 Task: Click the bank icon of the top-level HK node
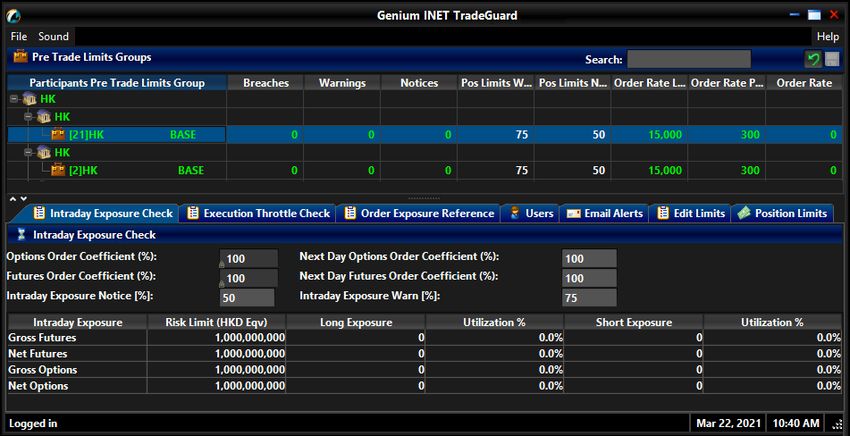point(29,99)
